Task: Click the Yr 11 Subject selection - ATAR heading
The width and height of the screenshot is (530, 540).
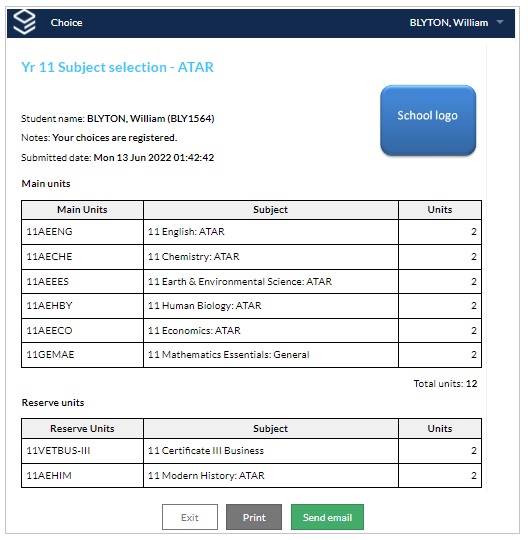Action: click(117, 67)
